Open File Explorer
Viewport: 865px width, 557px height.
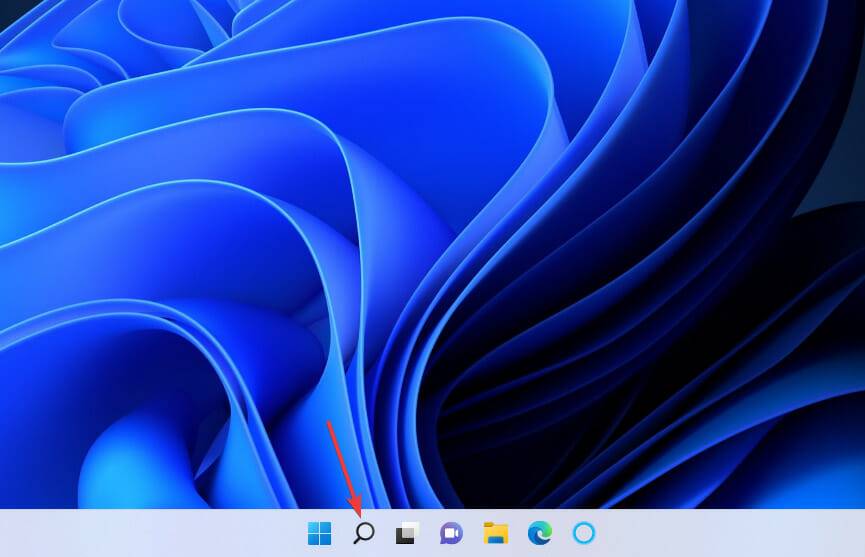pos(495,533)
